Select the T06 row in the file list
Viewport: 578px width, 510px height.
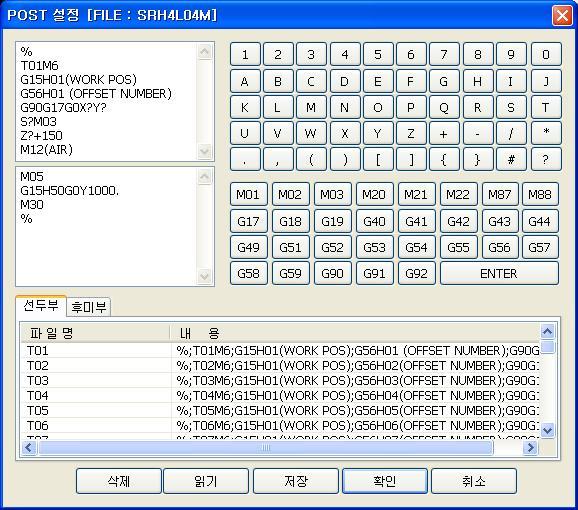280,426
